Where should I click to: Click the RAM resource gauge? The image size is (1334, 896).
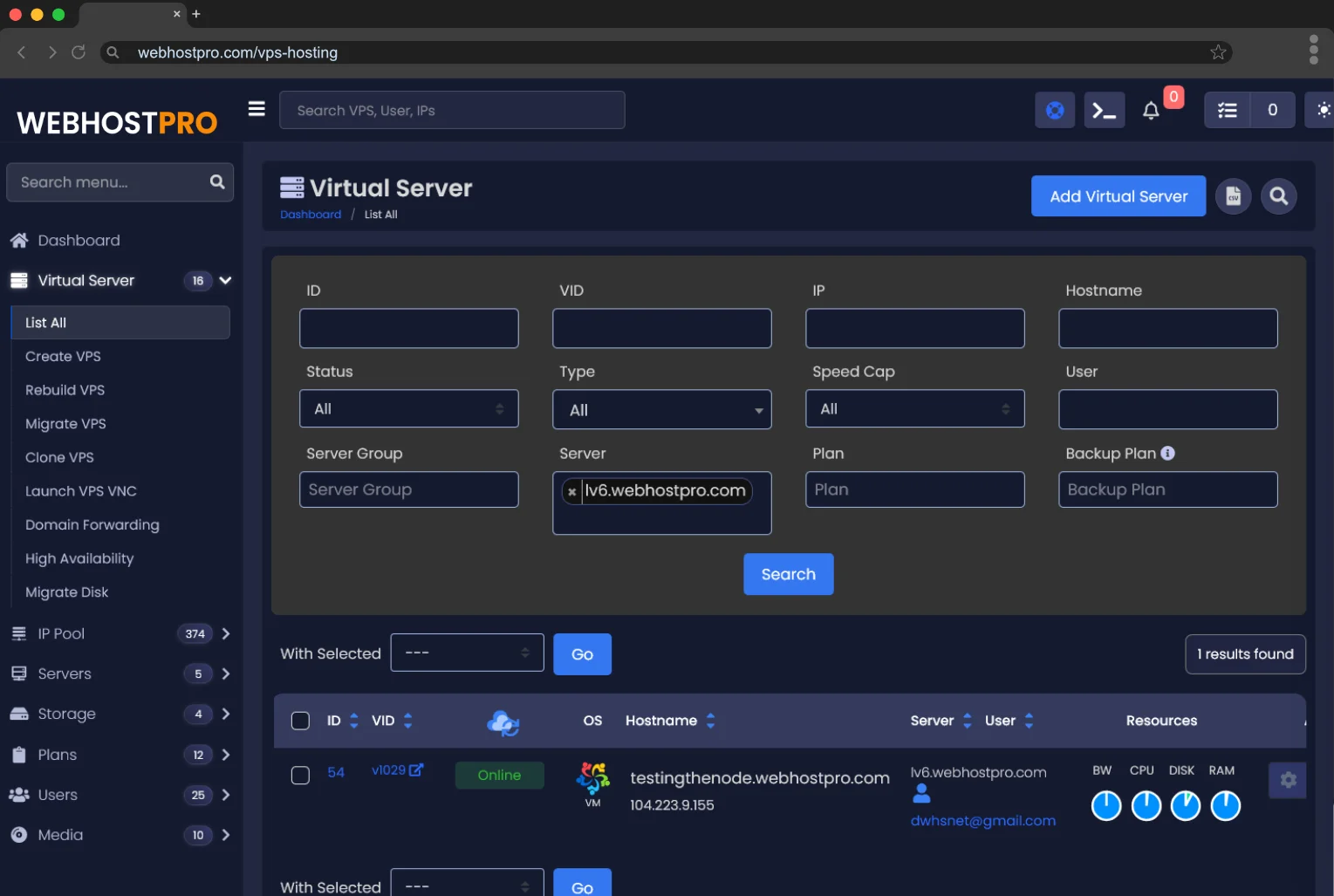1225,805
